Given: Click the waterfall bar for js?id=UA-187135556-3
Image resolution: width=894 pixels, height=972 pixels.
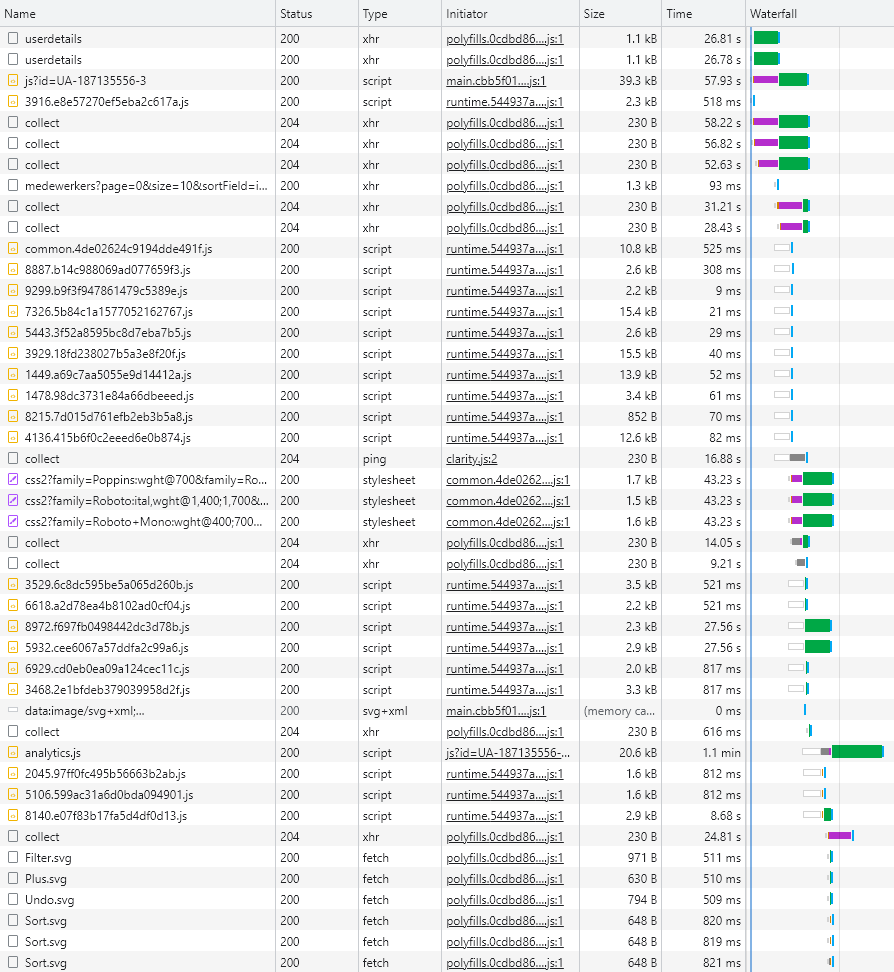Looking at the screenshot, I should (x=781, y=79).
